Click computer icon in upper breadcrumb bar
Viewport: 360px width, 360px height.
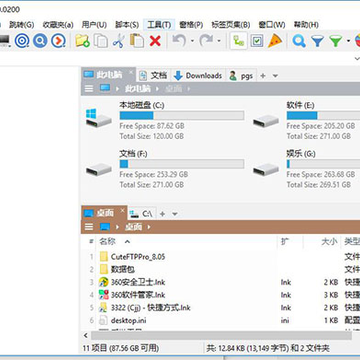click(x=105, y=88)
